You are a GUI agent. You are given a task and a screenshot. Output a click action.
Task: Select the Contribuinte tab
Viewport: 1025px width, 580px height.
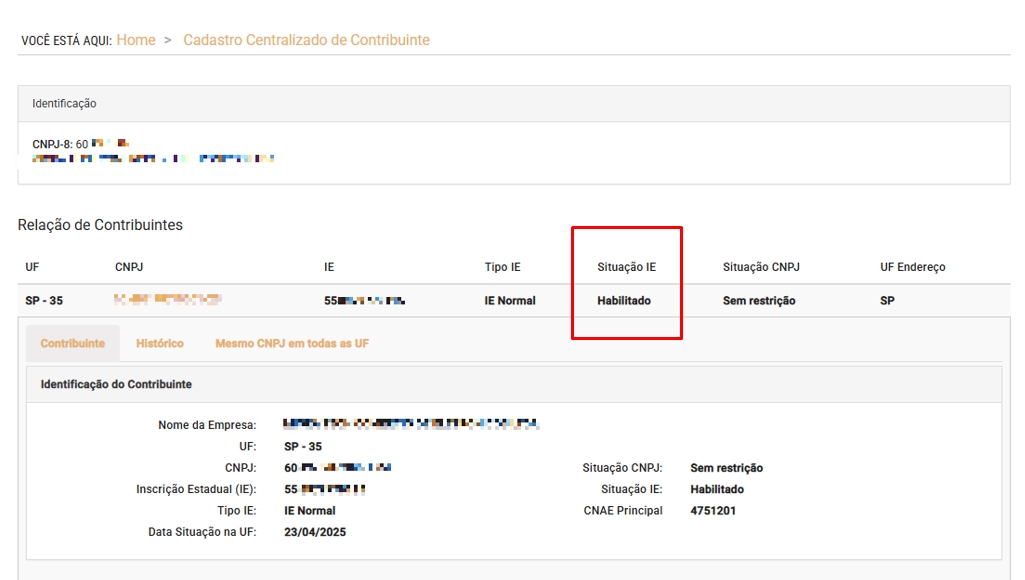pyautogui.click(x=73, y=343)
